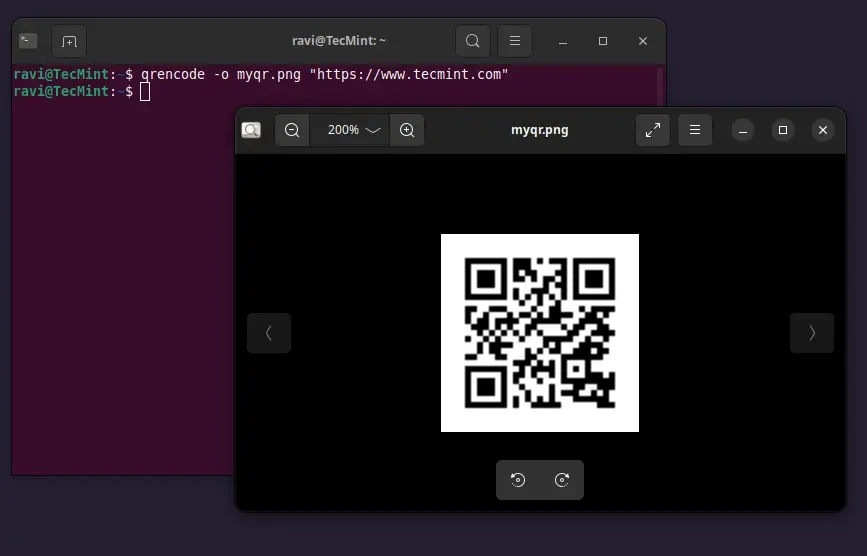This screenshot has width=867, height=556.
Task: Toggle fullscreen mode in image viewer
Action: point(653,130)
